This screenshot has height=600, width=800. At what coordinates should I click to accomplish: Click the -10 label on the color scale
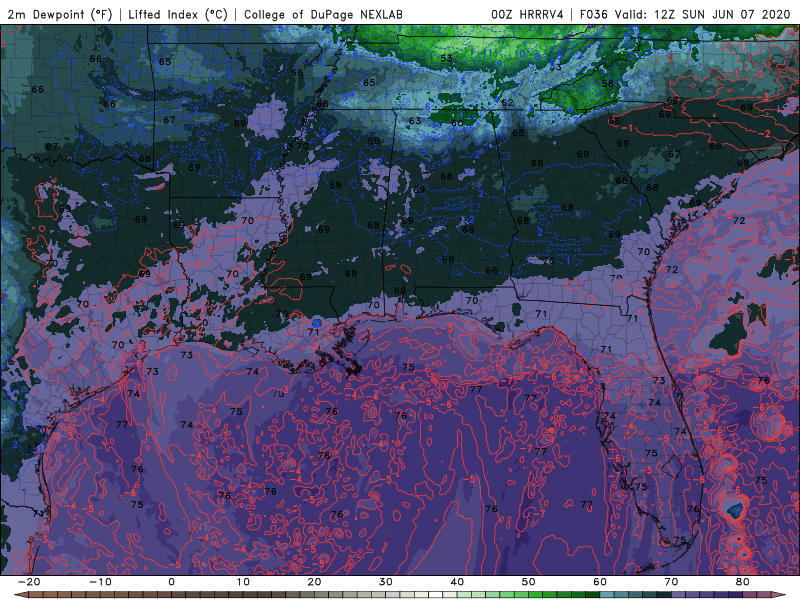click(100, 582)
